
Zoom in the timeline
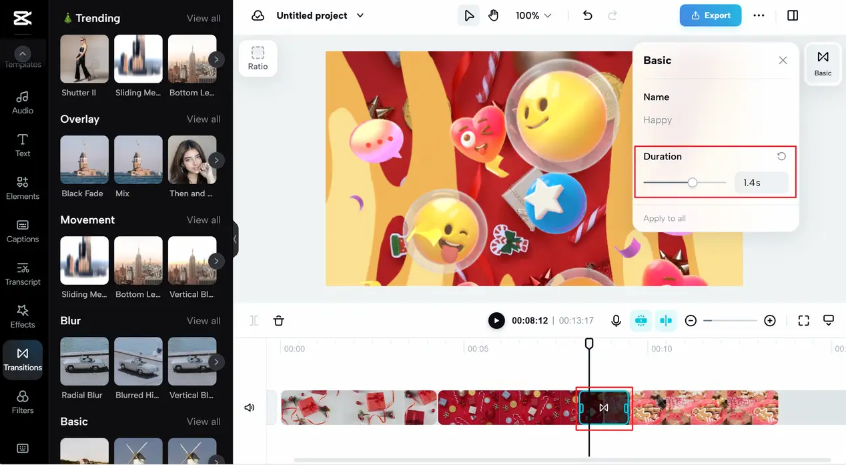coord(770,321)
